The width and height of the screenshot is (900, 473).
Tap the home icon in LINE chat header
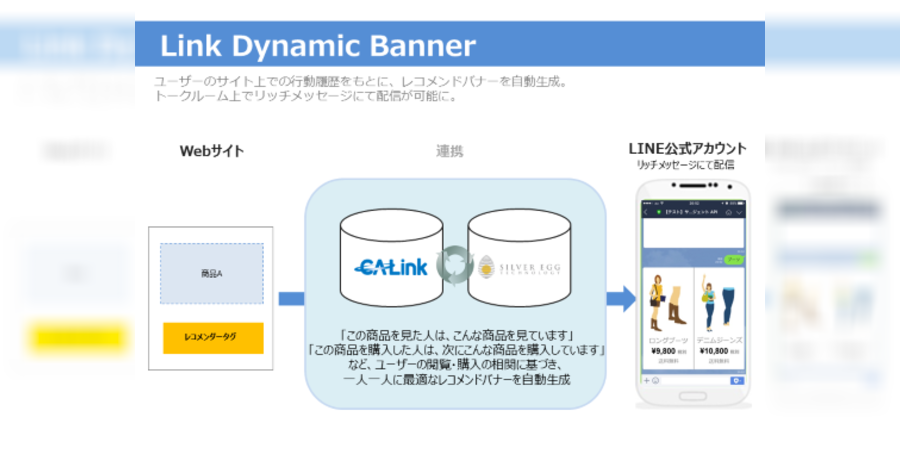click(728, 212)
